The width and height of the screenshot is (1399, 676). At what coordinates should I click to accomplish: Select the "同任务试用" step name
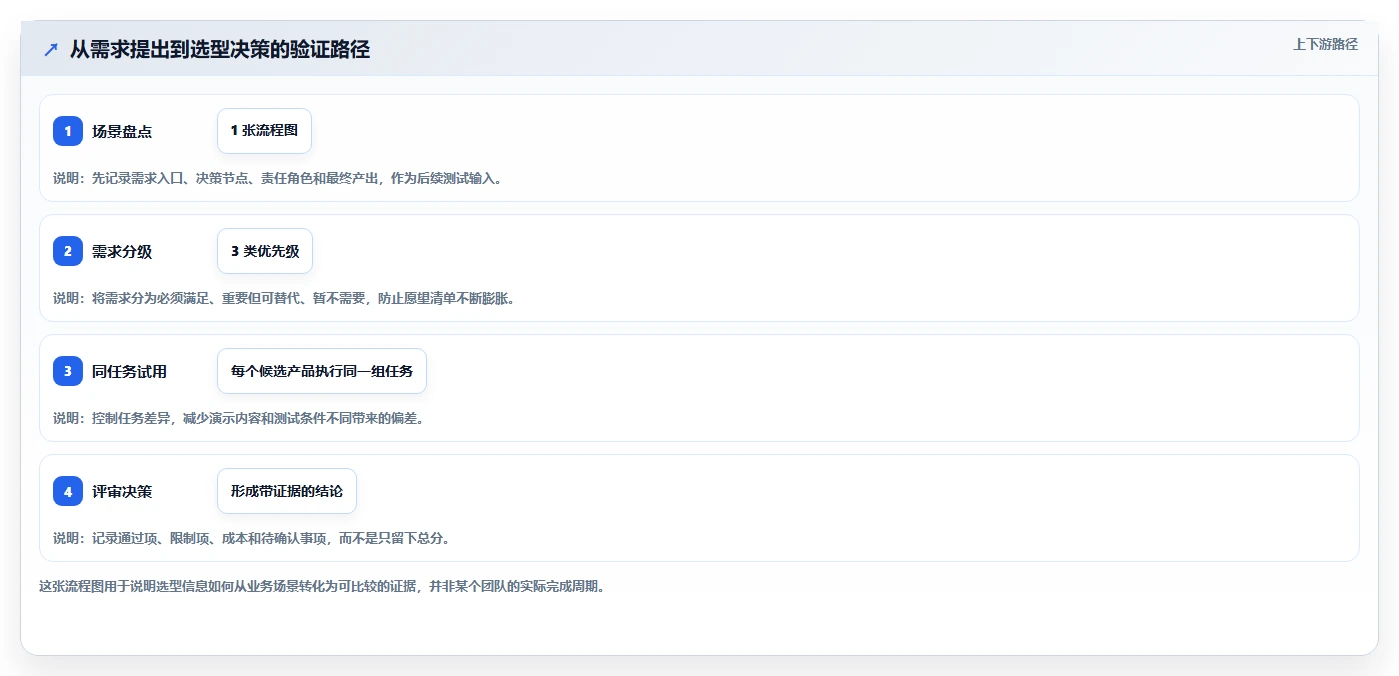(x=129, y=371)
